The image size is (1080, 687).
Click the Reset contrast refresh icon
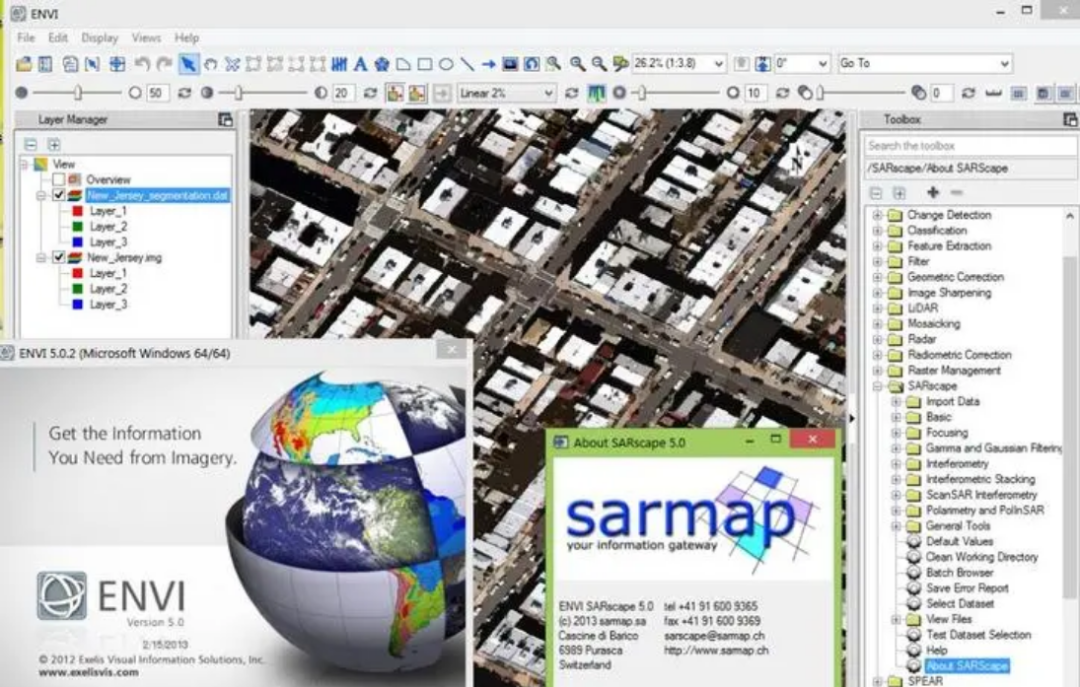pyautogui.click(x=370, y=92)
